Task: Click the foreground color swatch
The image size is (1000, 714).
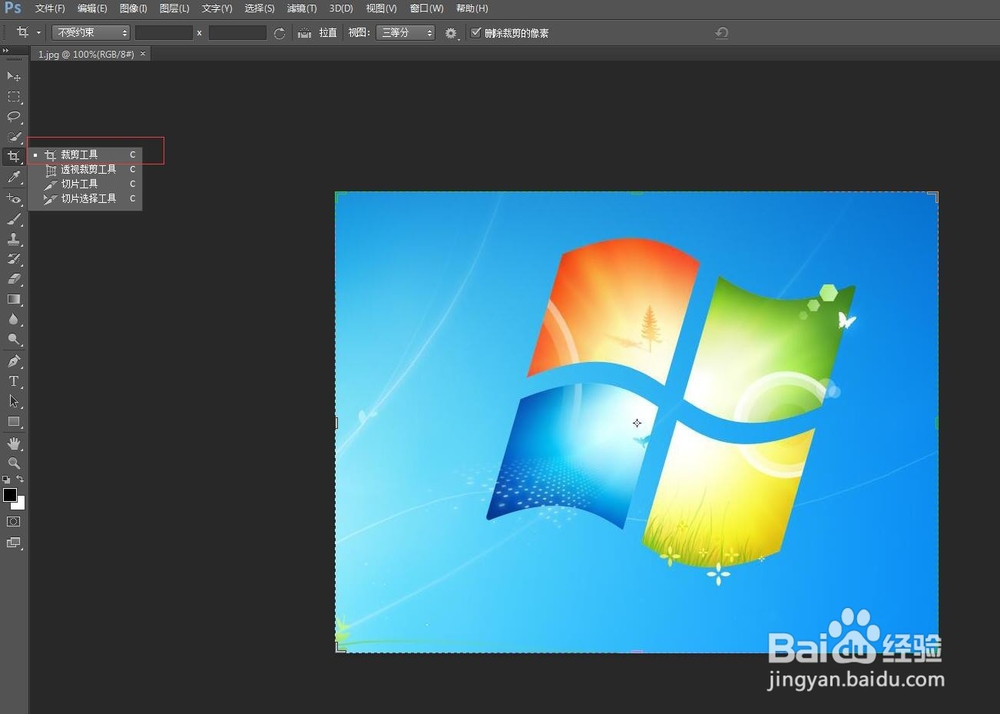Action: click(10, 495)
